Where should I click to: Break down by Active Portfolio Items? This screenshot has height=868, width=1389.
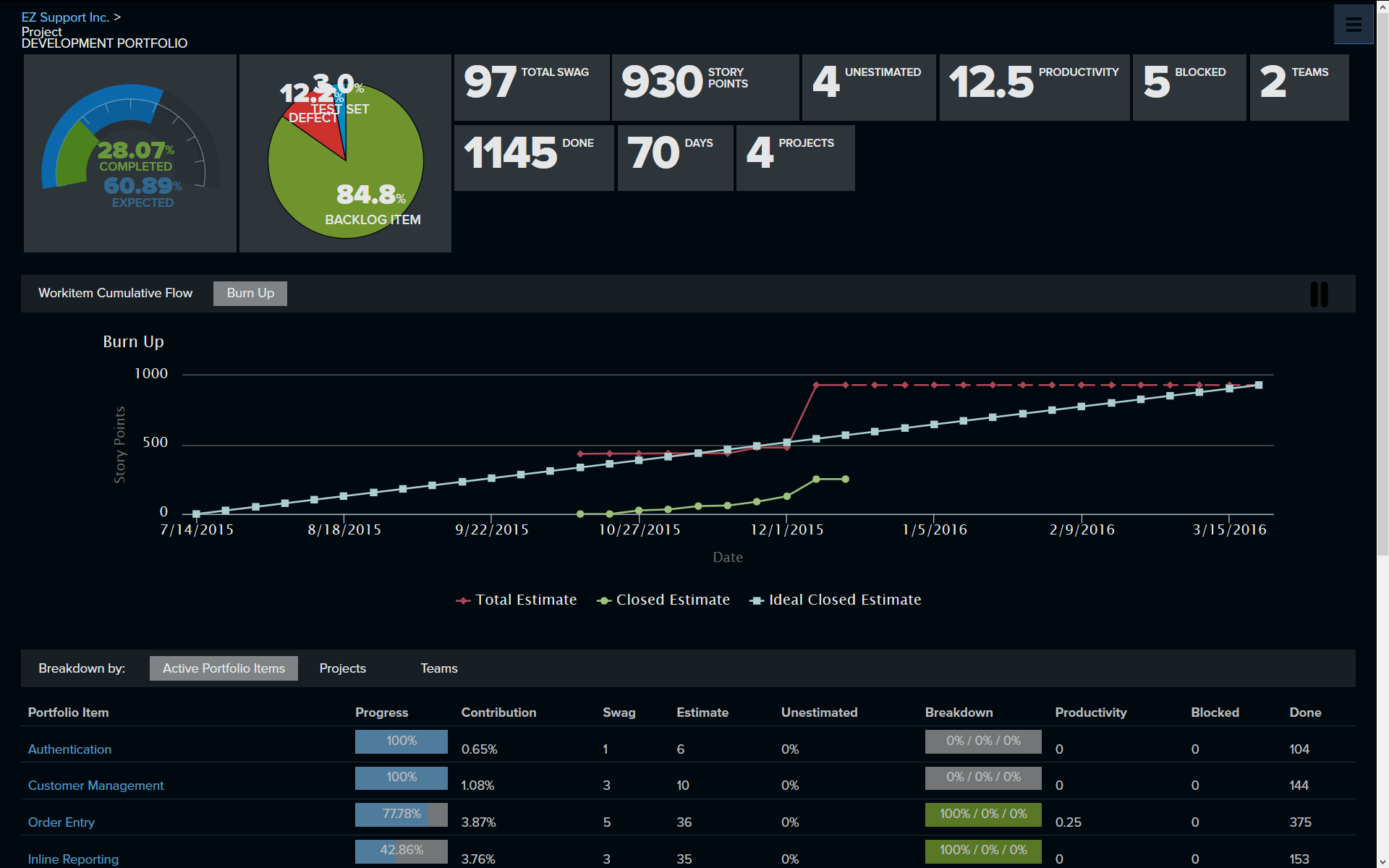(x=224, y=668)
